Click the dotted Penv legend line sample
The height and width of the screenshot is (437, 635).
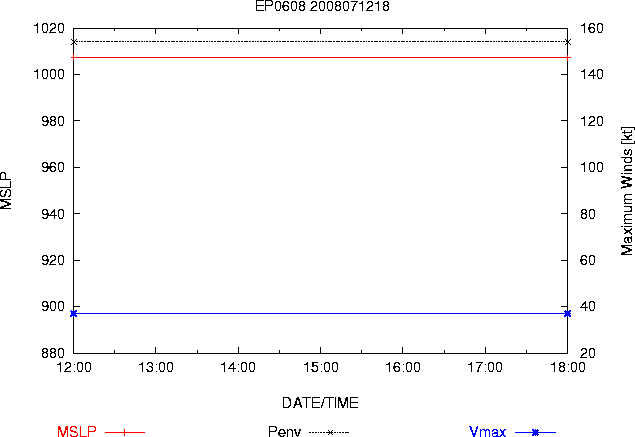(x=329, y=433)
